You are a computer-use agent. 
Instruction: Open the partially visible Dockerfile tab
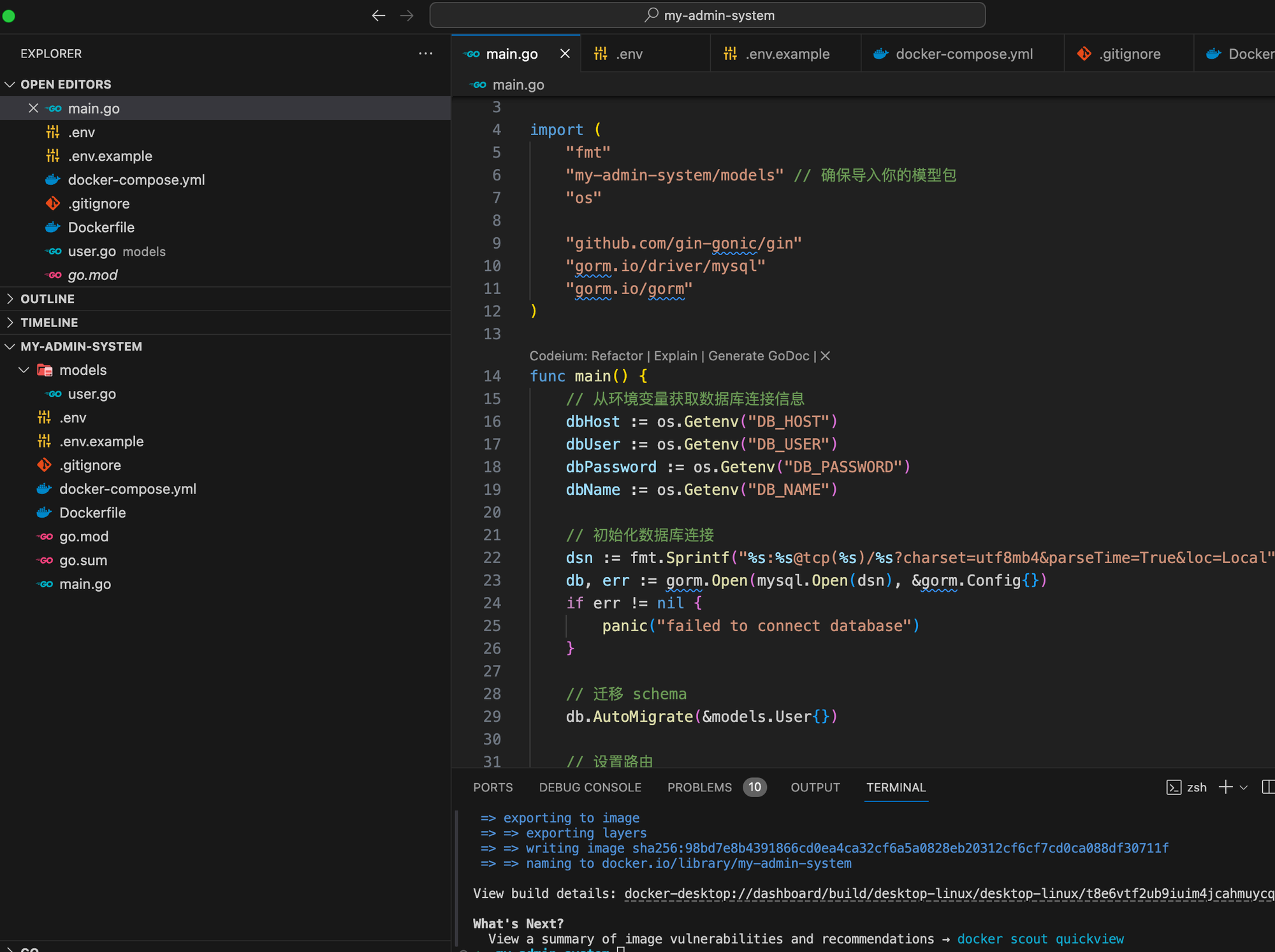pos(1235,54)
